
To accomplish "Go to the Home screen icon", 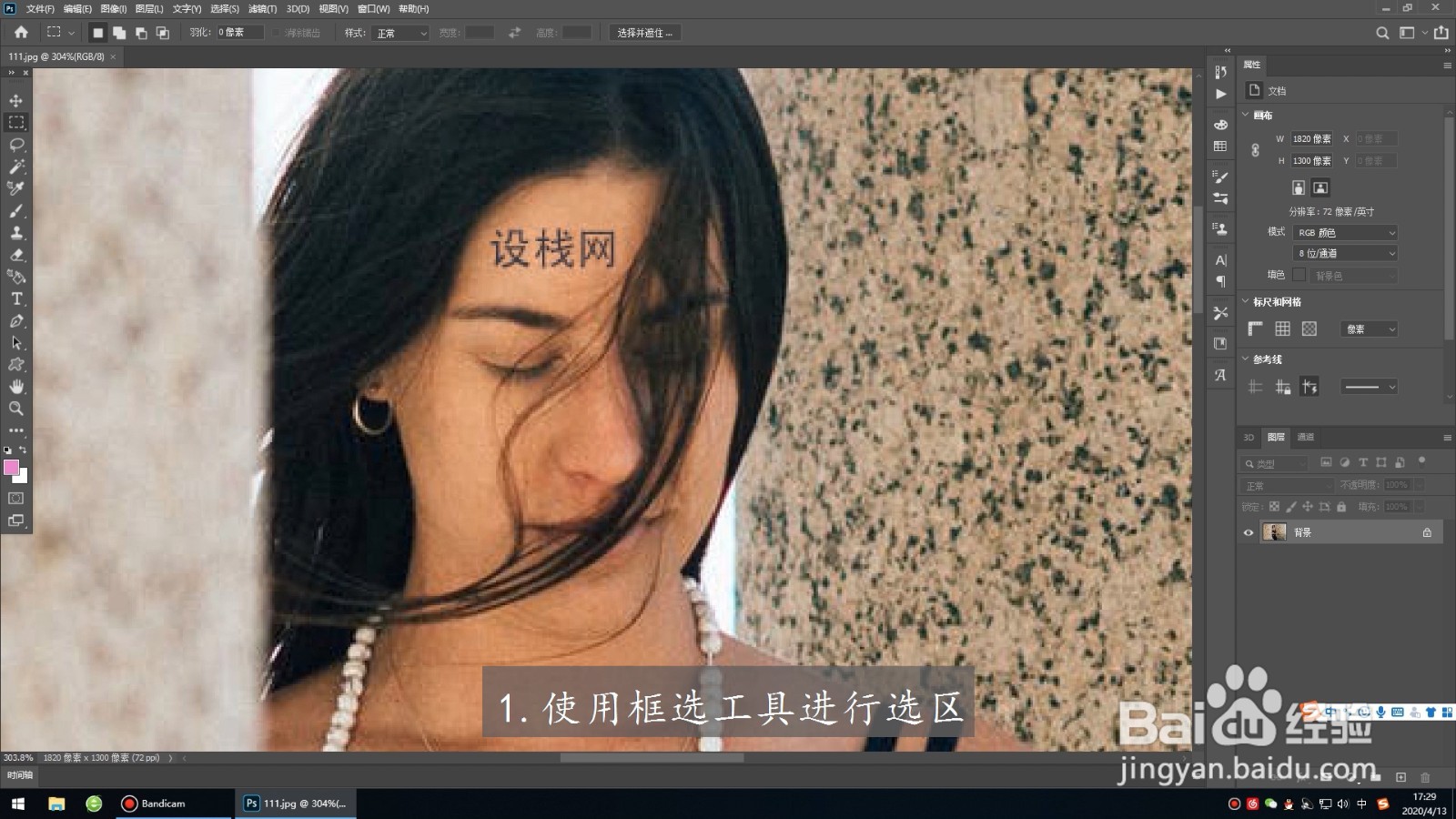I will pos(21,32).
